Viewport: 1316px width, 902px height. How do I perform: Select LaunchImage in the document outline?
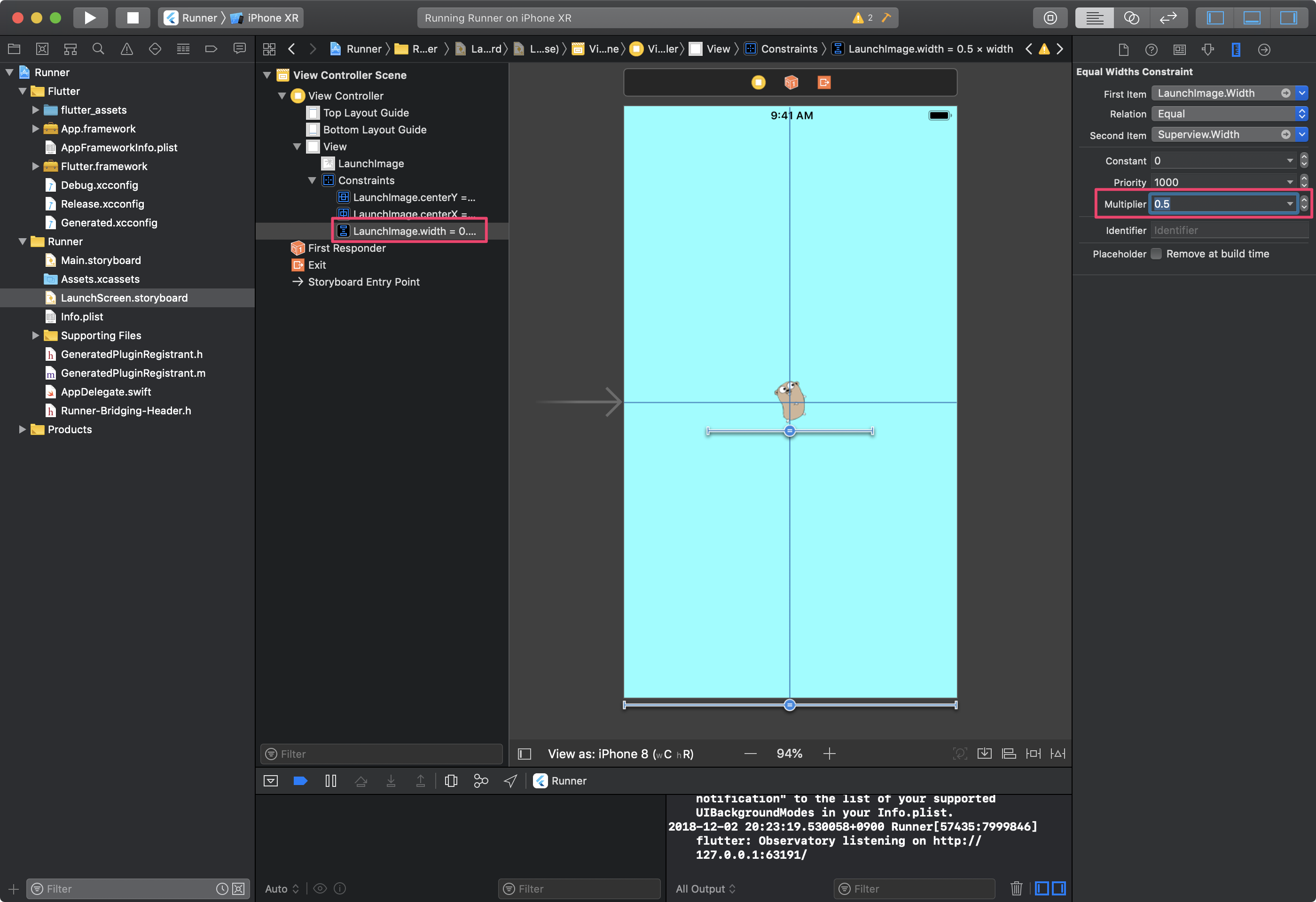(370, 163)
